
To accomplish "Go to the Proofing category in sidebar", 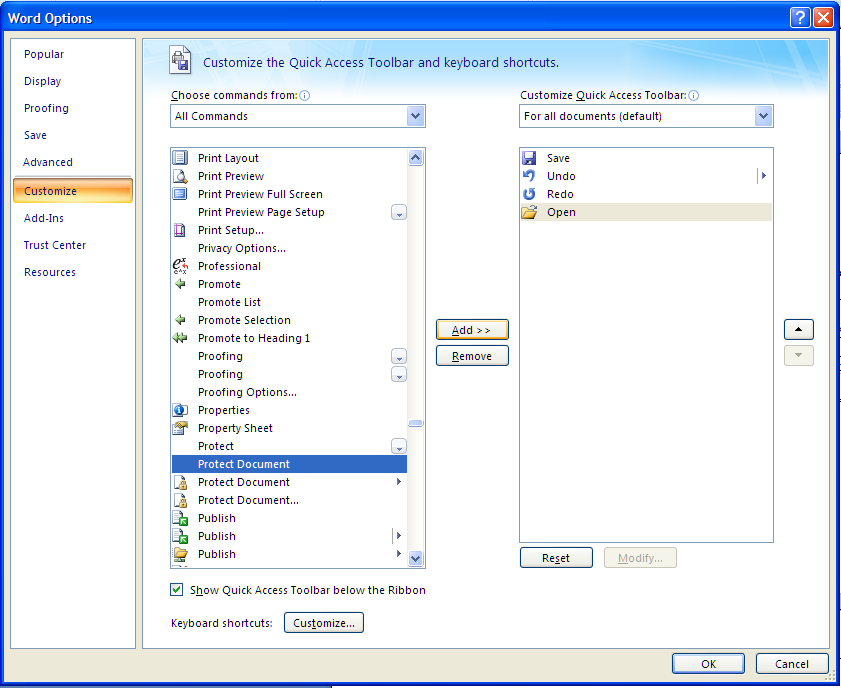I will click(x=46, y=108).
